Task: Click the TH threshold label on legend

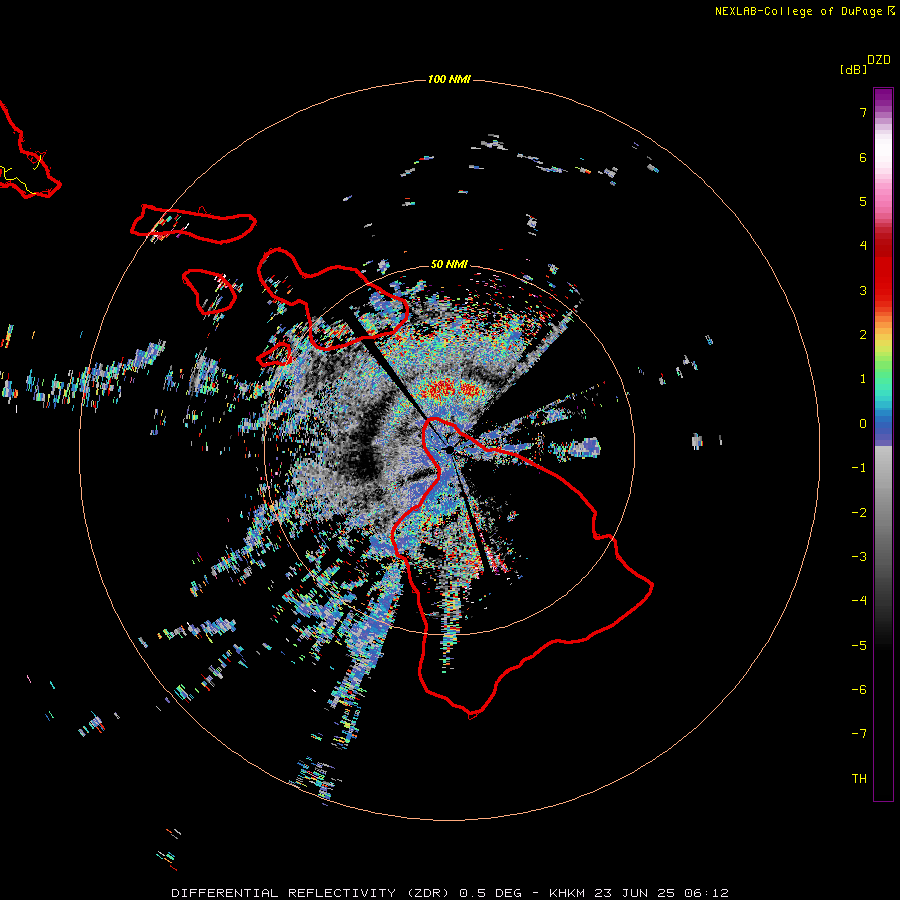Action: pos(859,778)
